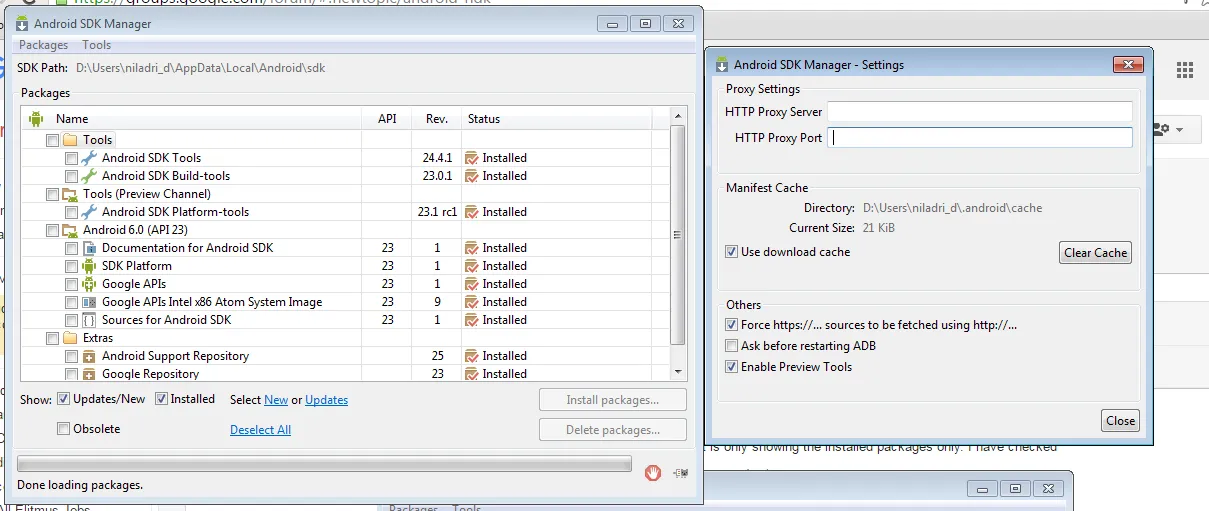Click the Tools (Preview Channel) folder icon
Screen dimensions: 1209x511
[x=70, y=194]
